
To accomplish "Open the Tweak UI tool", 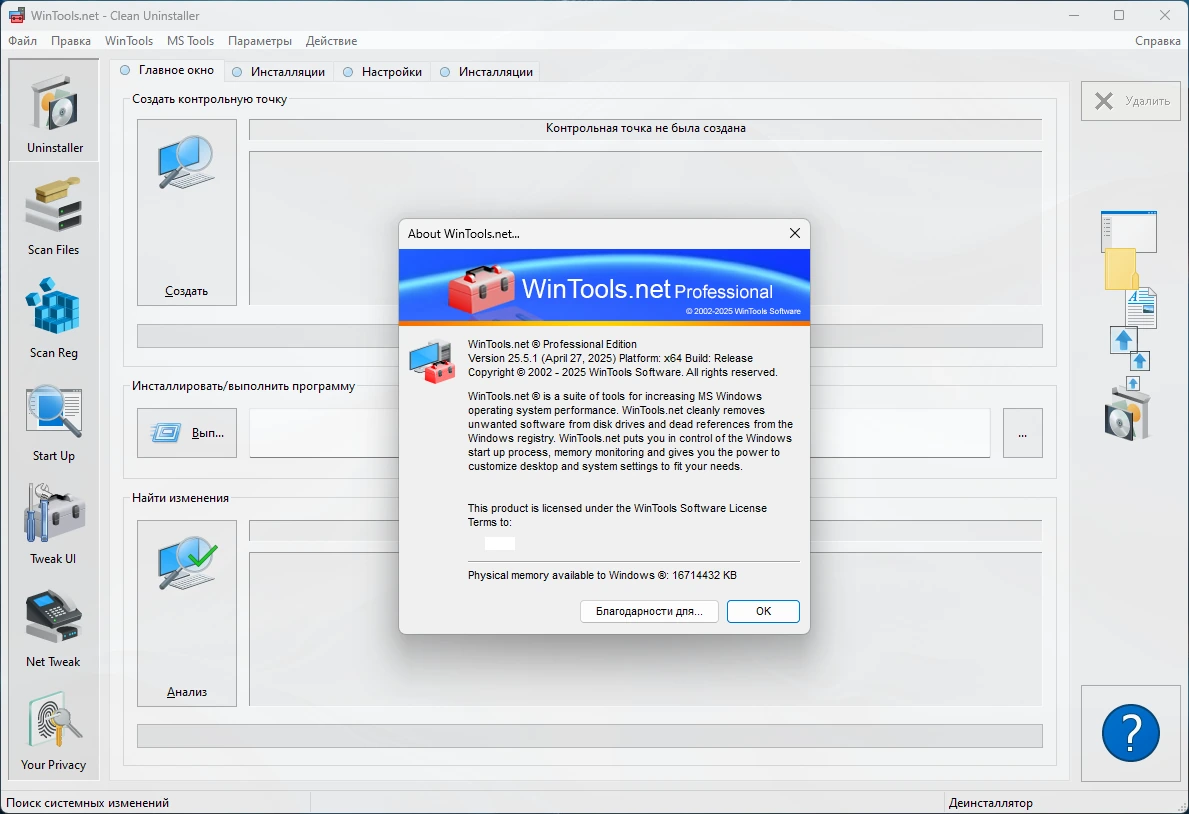I will click(x=54, y=524).
